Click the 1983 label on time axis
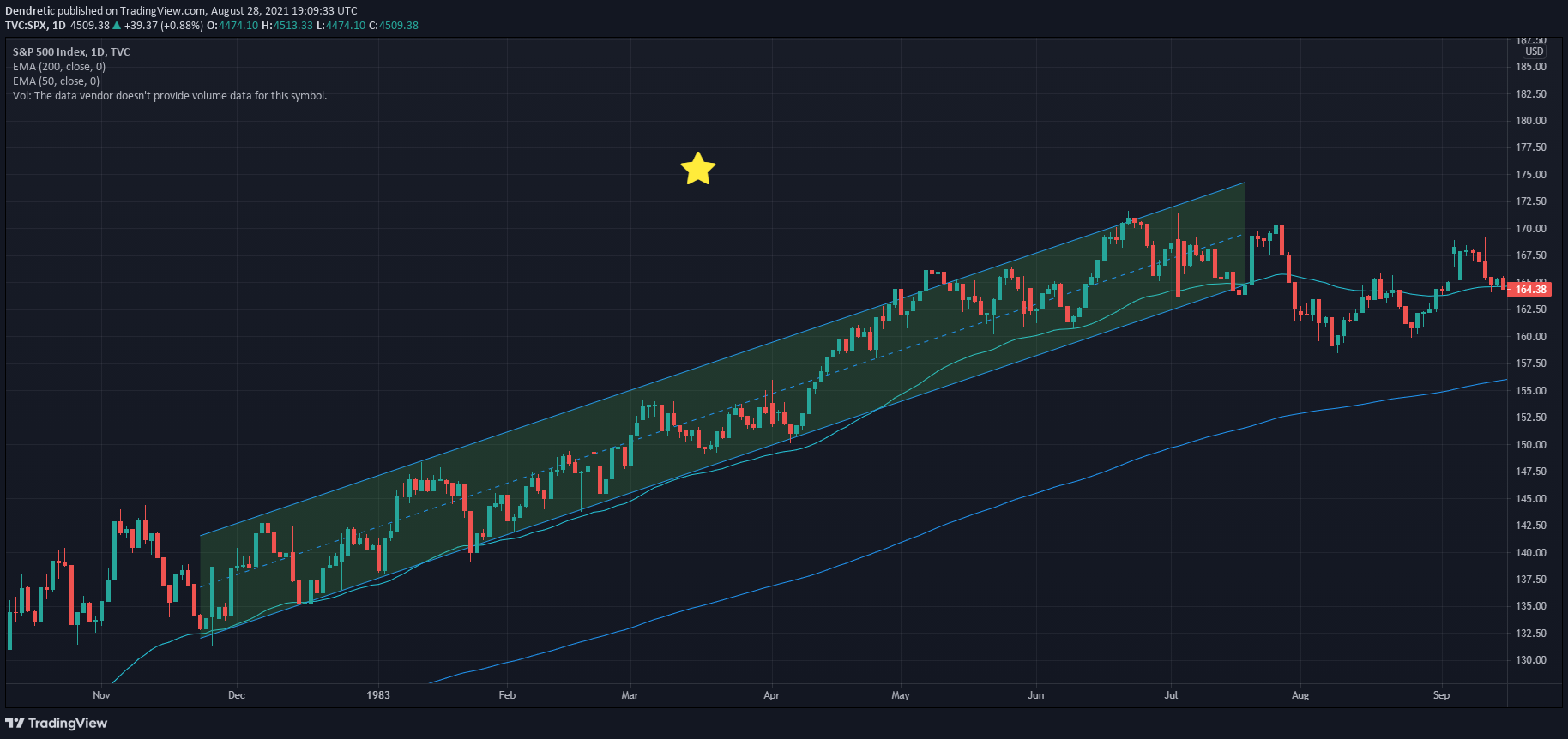 [378, 695]
